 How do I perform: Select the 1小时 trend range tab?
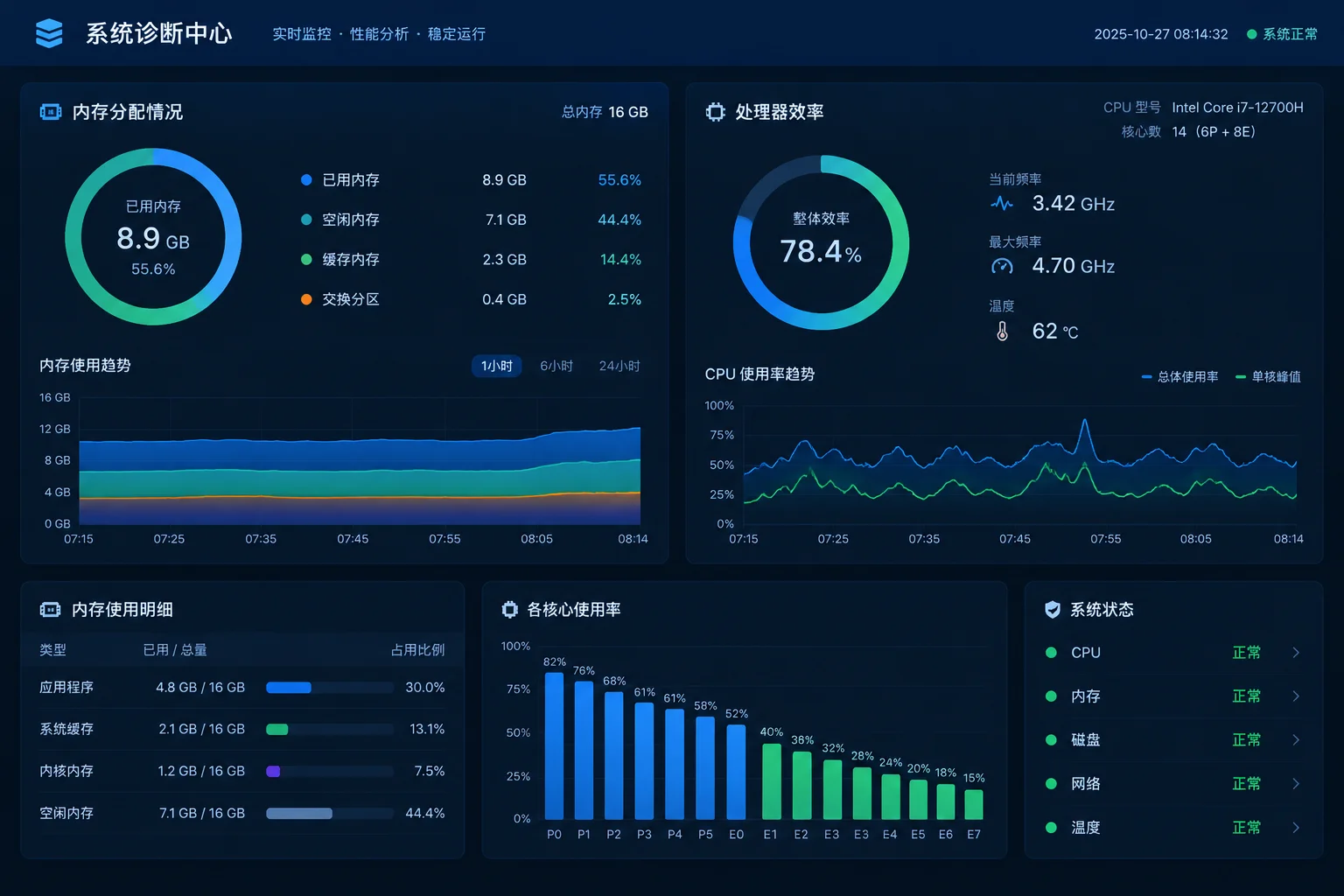pos(497,366)
